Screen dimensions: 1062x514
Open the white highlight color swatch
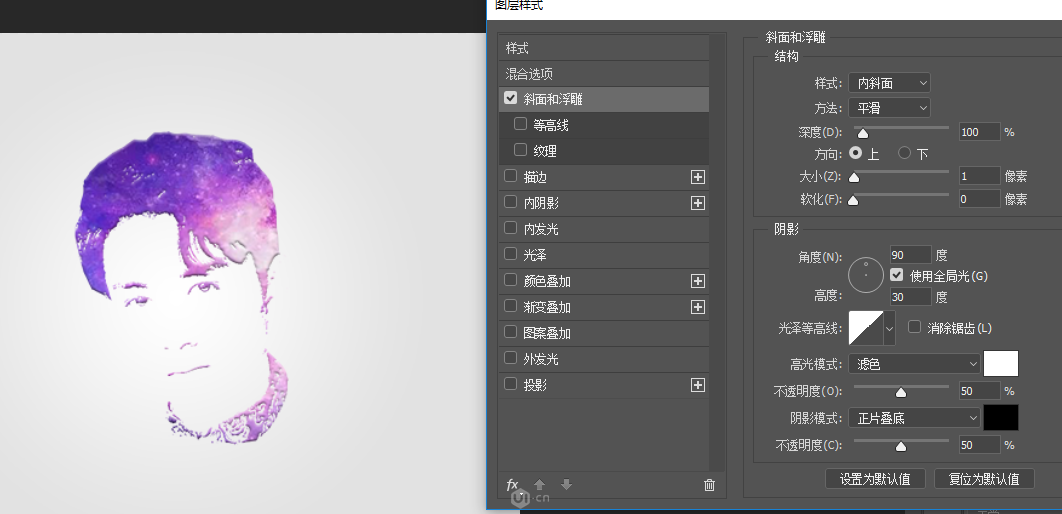pyautogui.click(x=1001, y=364)
